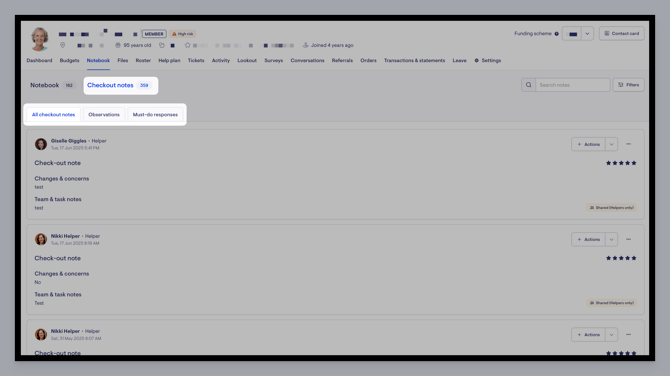The image size is (670, 376).
Task: Switch to the Files tab
Action: point(123,61)
